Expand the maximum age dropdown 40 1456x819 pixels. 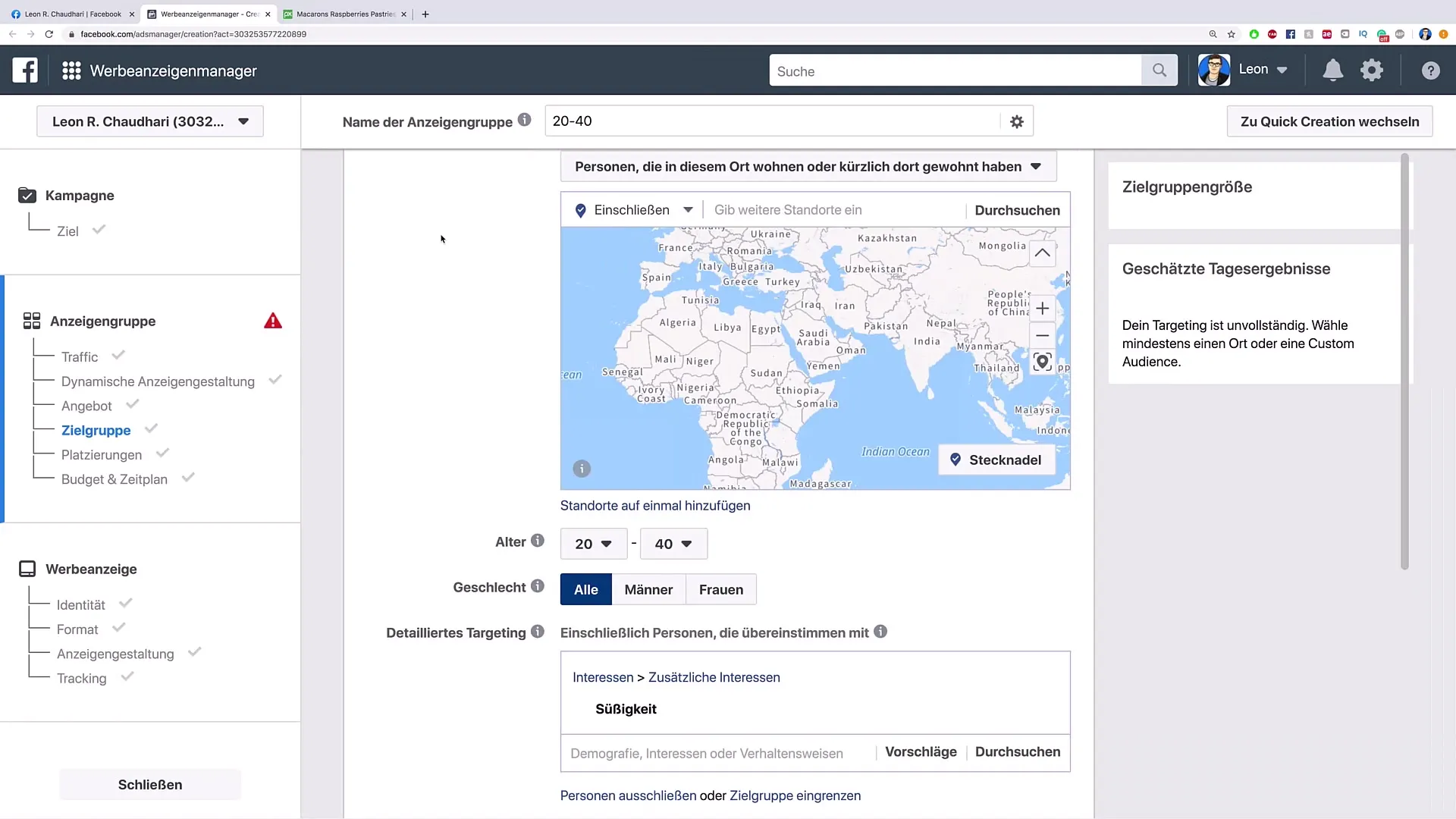pos(672,543)
